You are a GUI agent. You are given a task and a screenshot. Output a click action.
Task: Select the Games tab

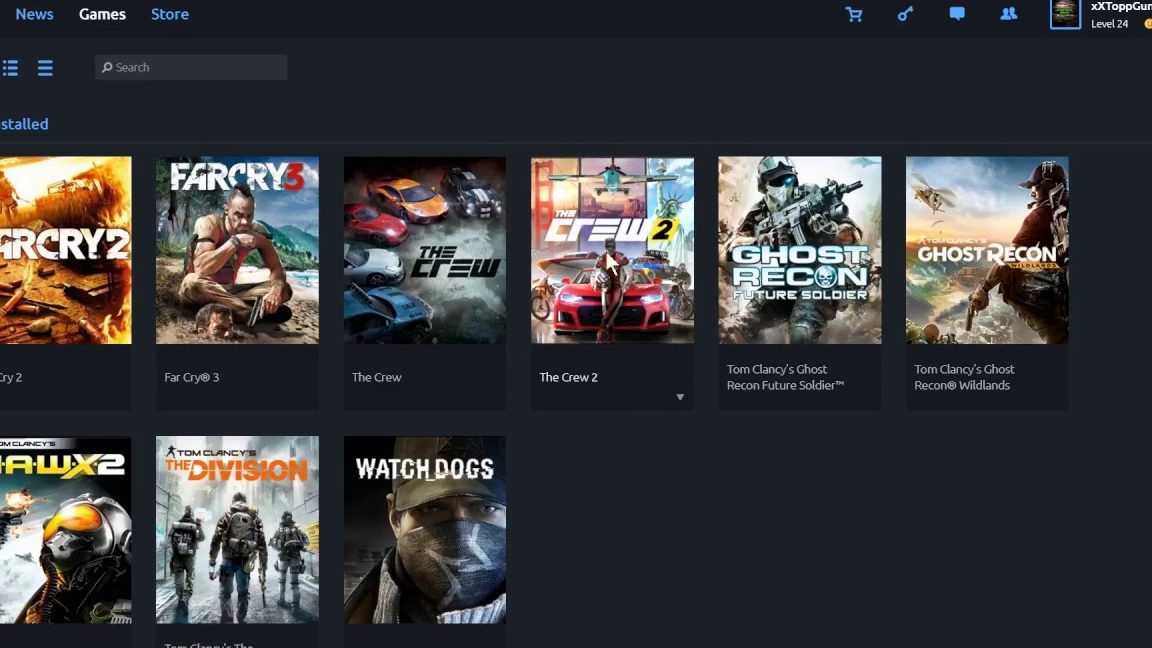click(102, 14)
